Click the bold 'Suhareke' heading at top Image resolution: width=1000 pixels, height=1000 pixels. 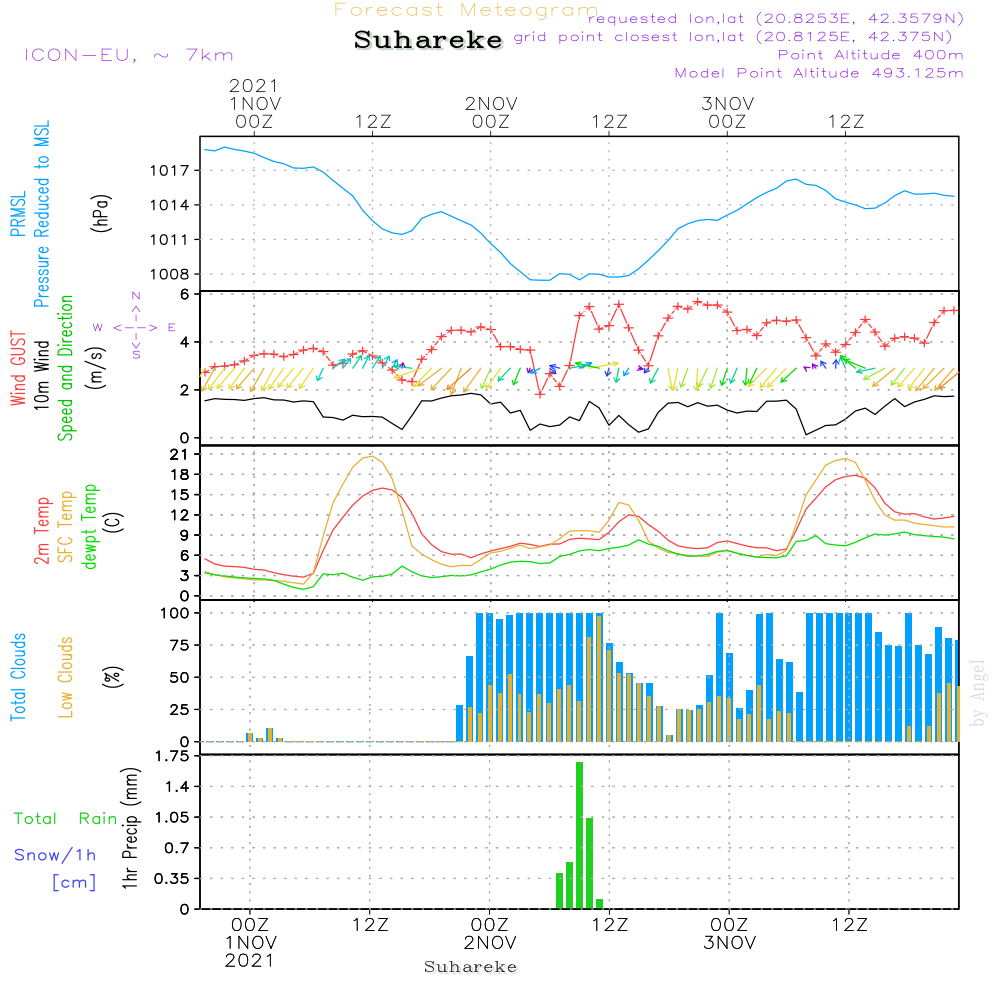(428, 40)
